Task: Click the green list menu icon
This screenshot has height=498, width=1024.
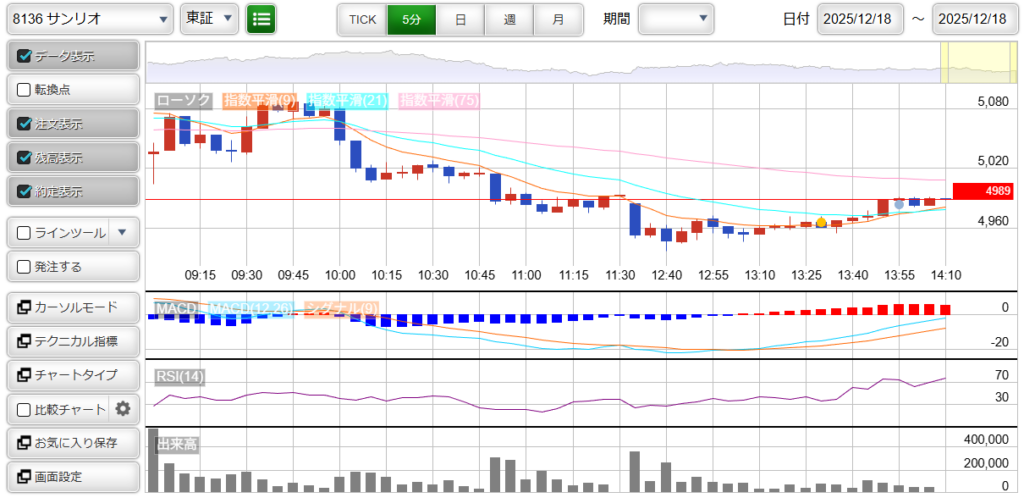Action: point(261,19)
